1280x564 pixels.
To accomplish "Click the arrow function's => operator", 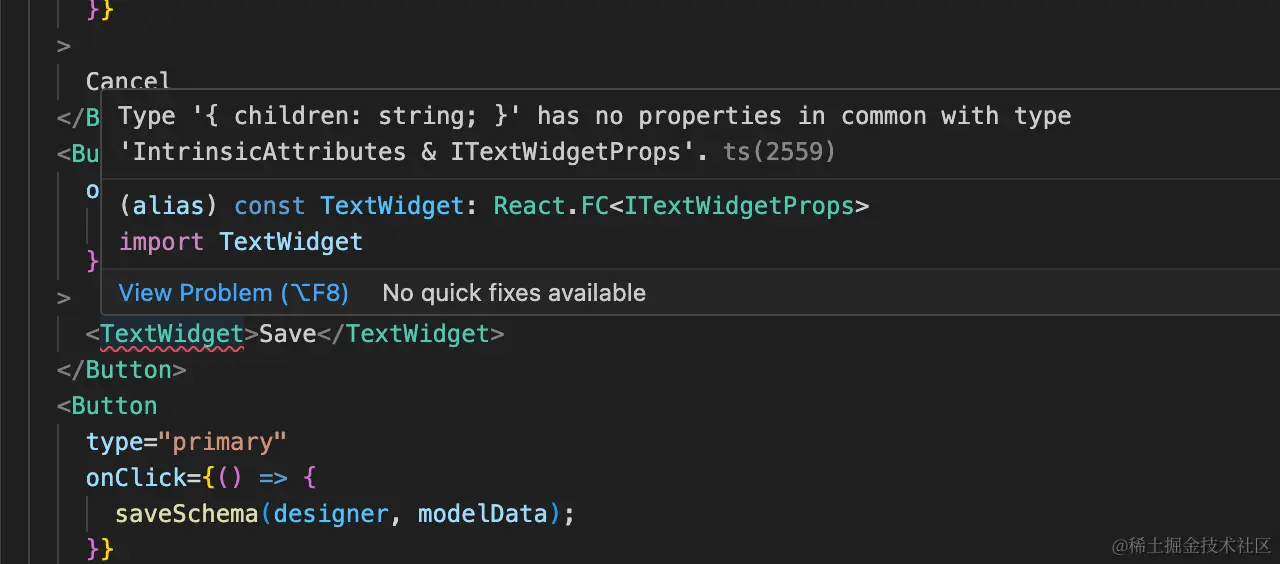I will pyautogui.click(x=272, y=478).
